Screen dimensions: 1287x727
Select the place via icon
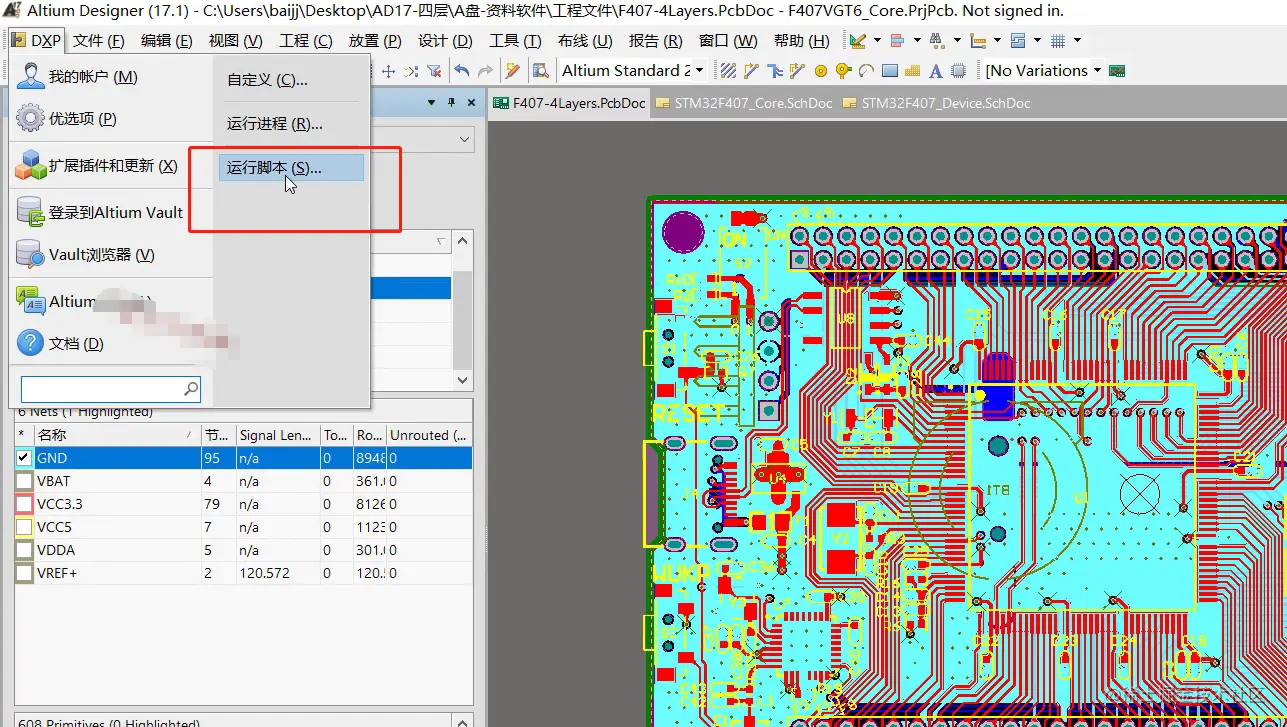pos(843,71)
